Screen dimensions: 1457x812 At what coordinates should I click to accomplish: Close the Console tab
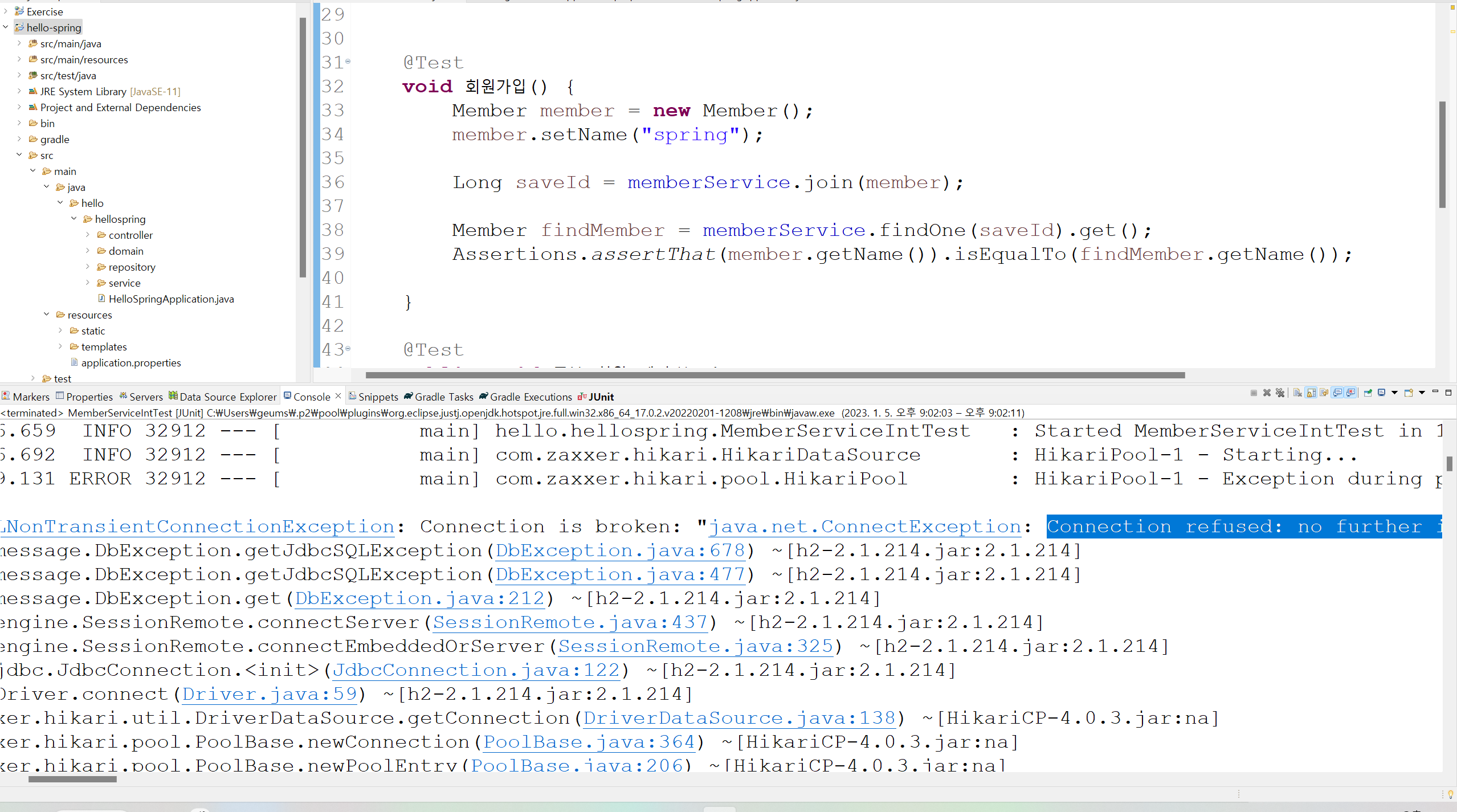338,395
